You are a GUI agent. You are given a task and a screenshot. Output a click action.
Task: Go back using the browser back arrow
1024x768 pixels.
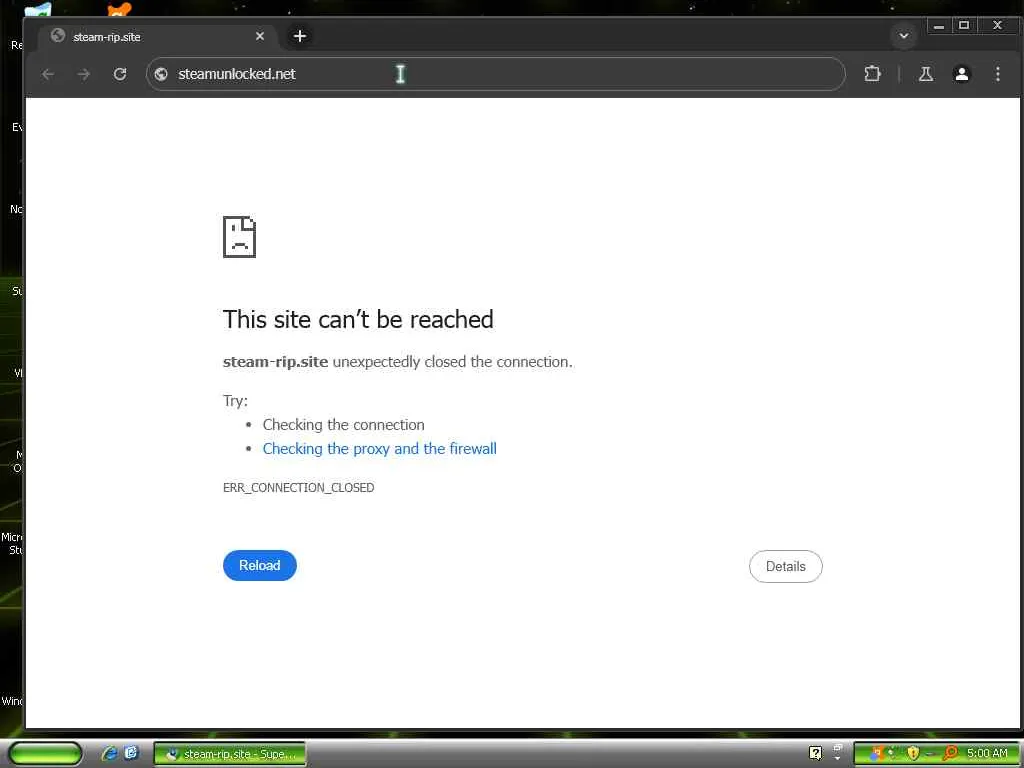pyautogui.click(x=48, y=74)
